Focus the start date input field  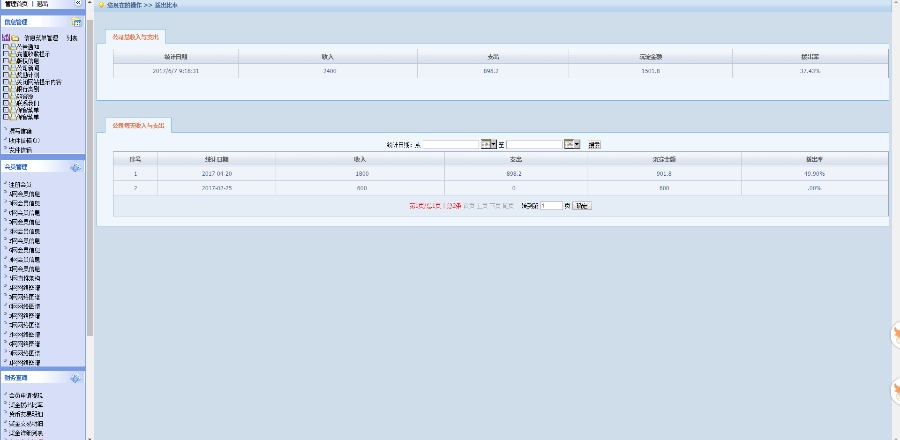(451, 145)
